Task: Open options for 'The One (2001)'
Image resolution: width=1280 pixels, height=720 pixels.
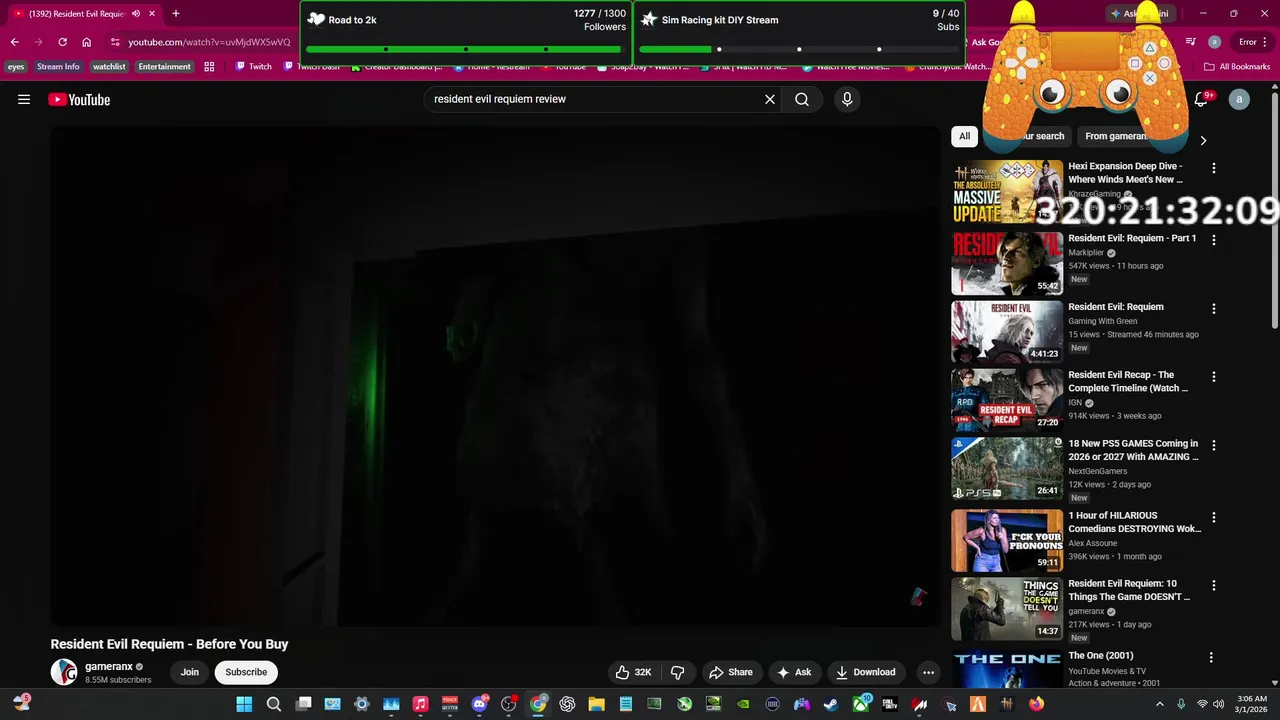Action: [x=1211, y=658]
